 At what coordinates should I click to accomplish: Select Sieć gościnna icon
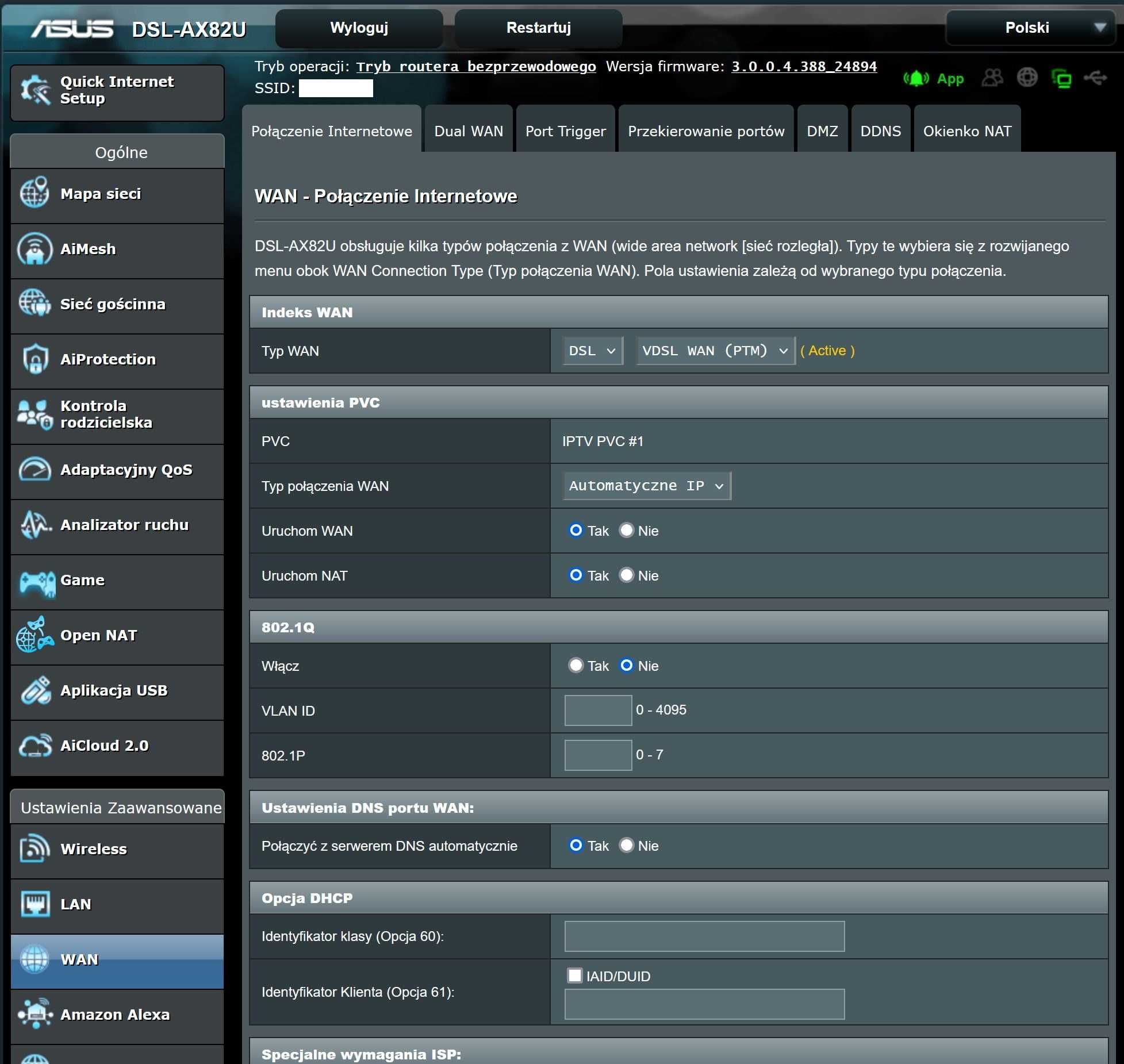point(34,304)
